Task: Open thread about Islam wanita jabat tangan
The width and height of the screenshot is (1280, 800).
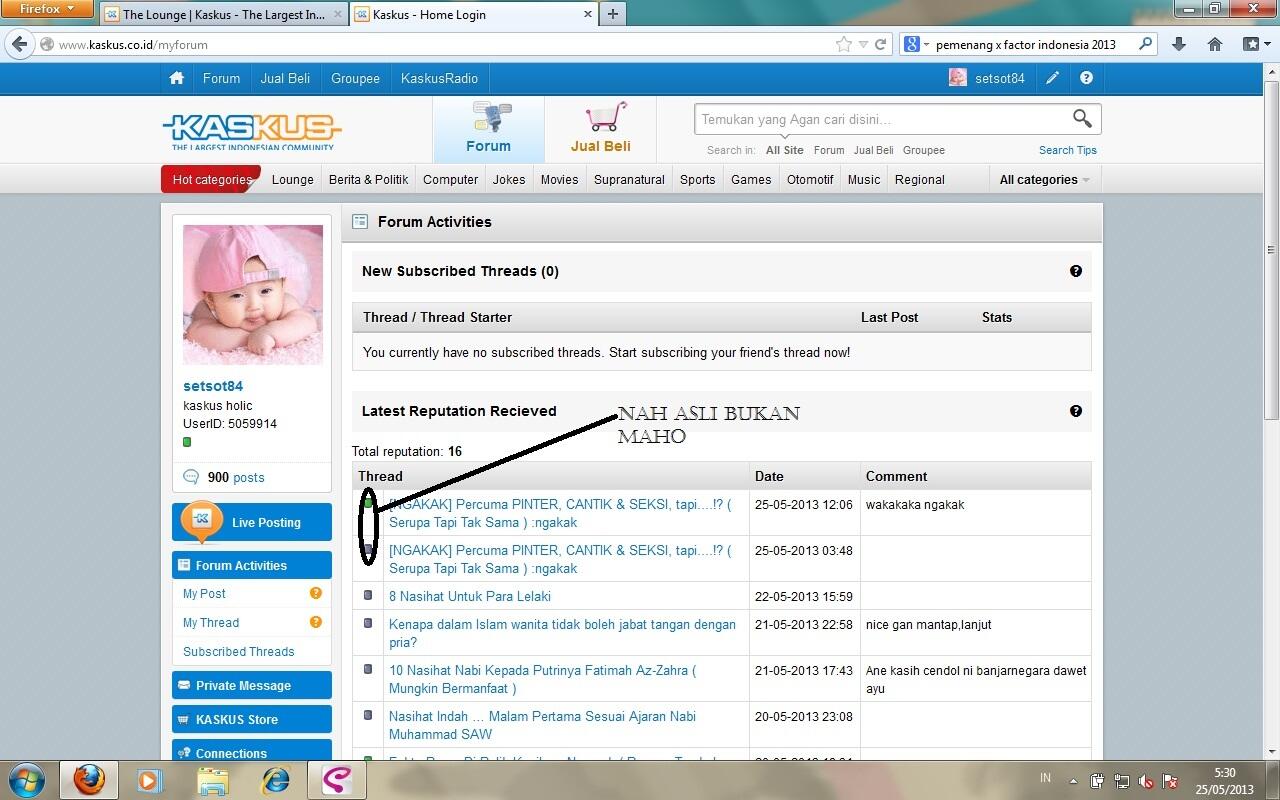Action: 562,633
